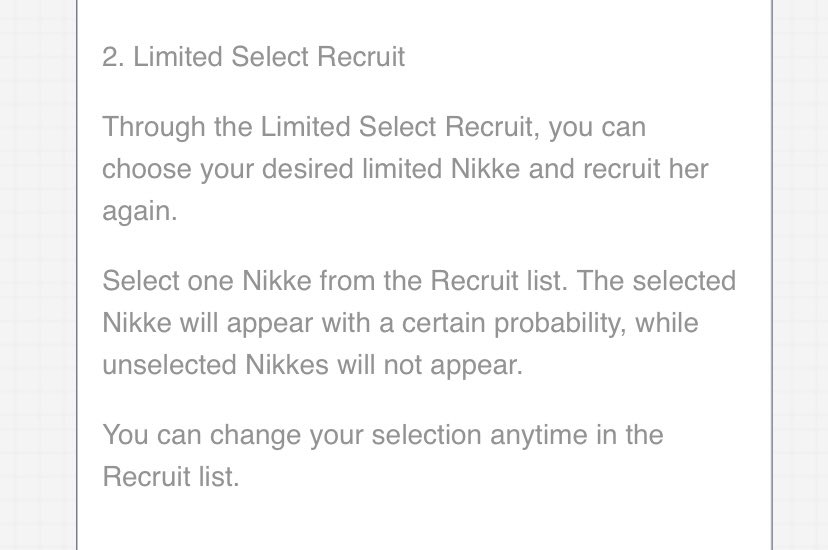This screenshot has height=550, width=828.
Task: Click the words "The selected" ending a line
Action: (x=656, y=280)
